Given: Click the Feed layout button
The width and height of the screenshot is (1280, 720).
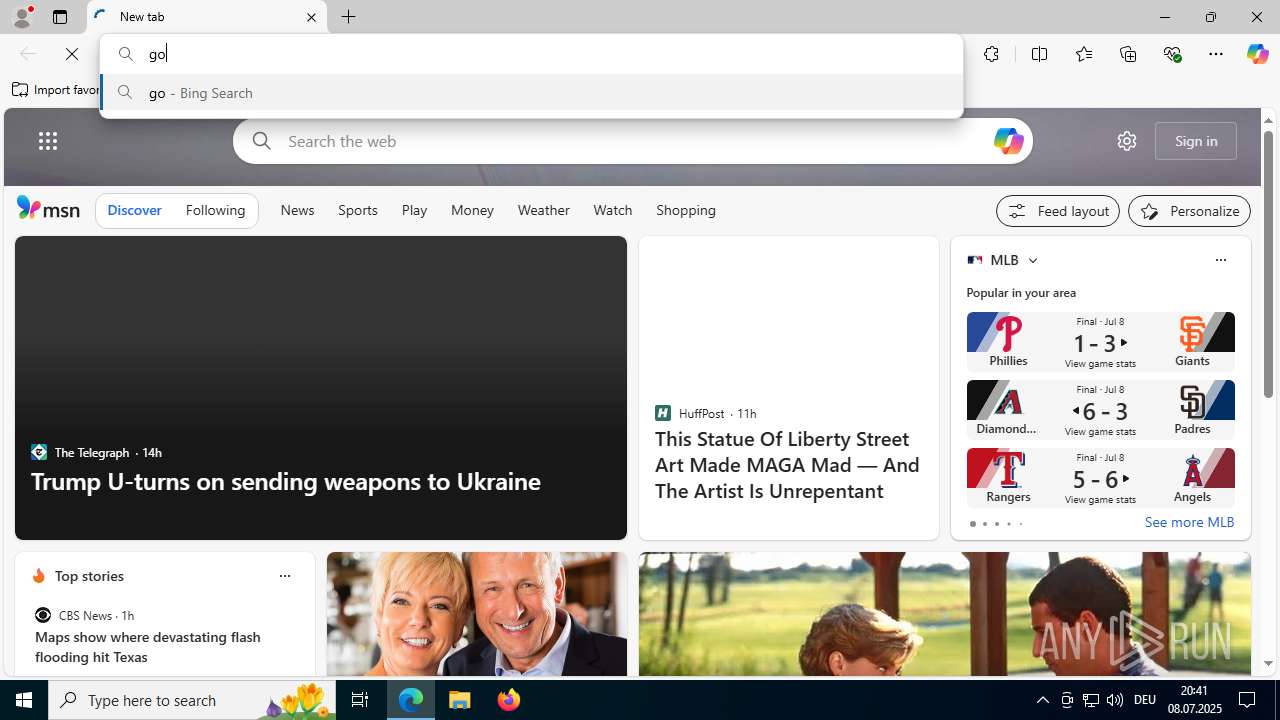Looking at the screenshot, I should (x=1058, y=211).
